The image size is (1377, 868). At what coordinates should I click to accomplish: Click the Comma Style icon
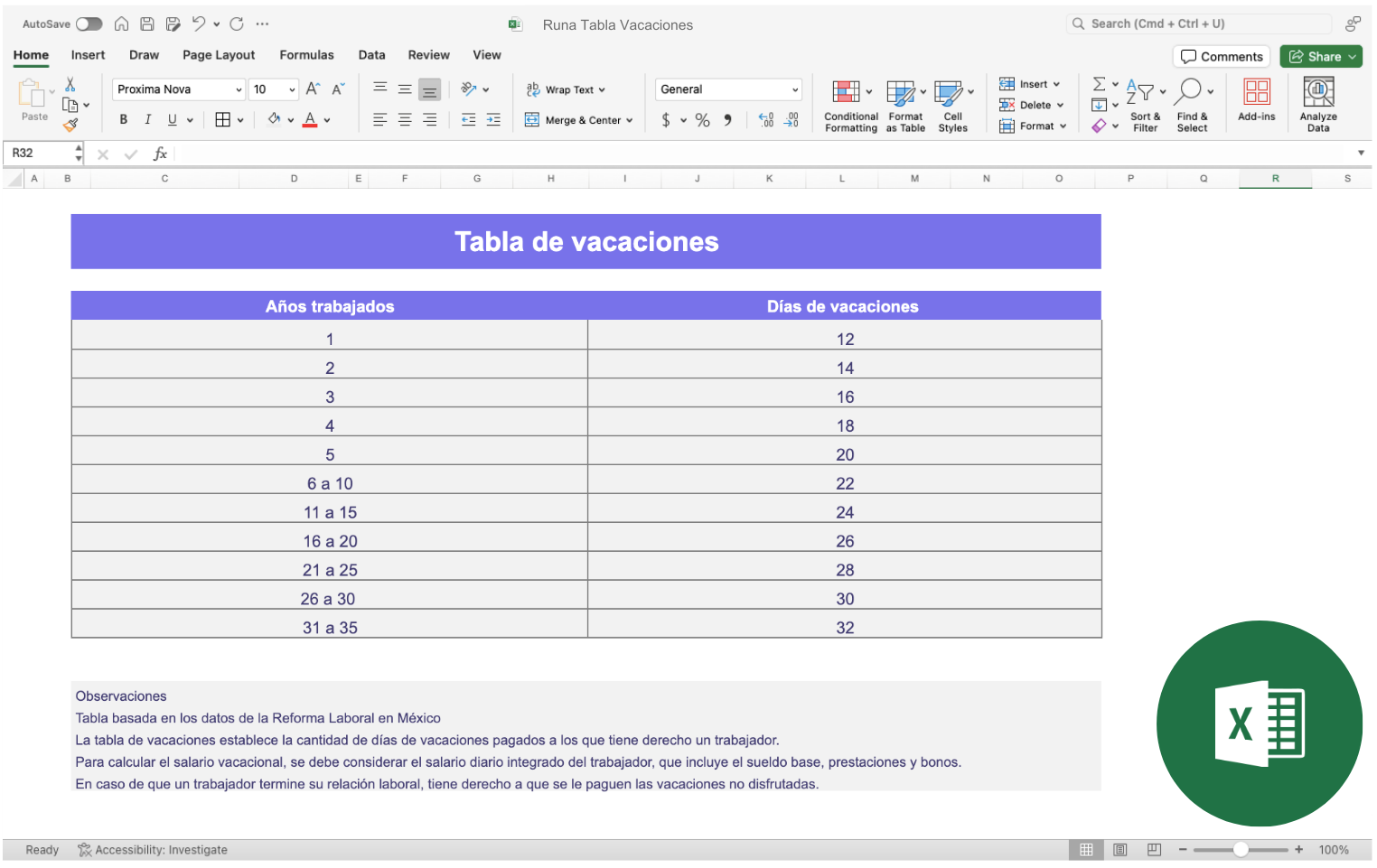pyautogui.click(x=727, y=120)
